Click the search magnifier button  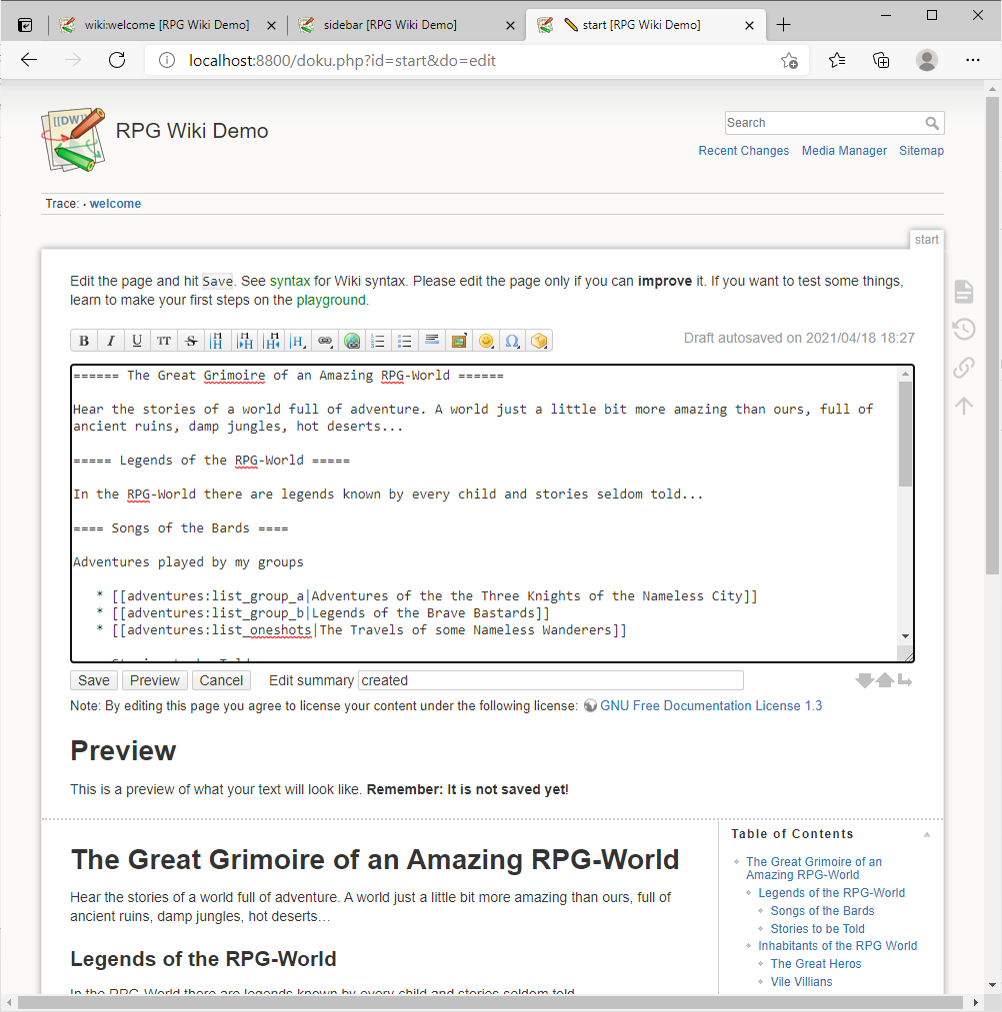(x=932, y=123)
